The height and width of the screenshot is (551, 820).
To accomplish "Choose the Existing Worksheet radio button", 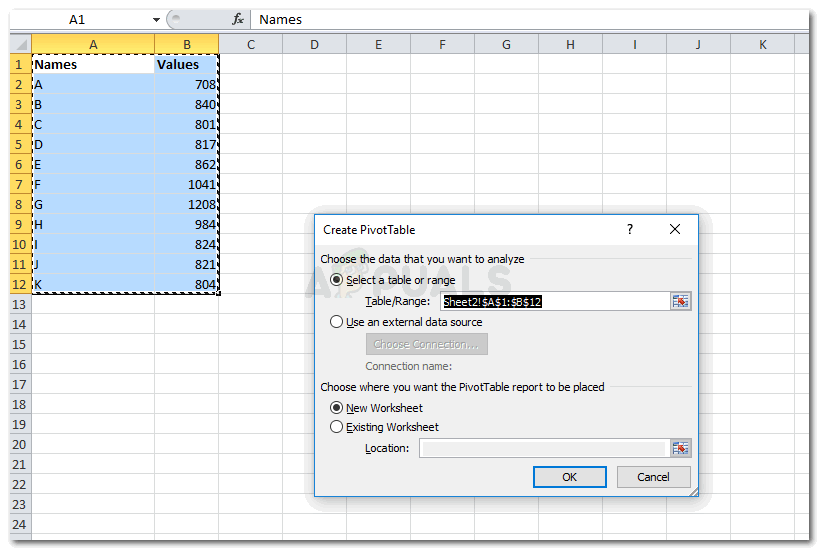I will (336, 427).
